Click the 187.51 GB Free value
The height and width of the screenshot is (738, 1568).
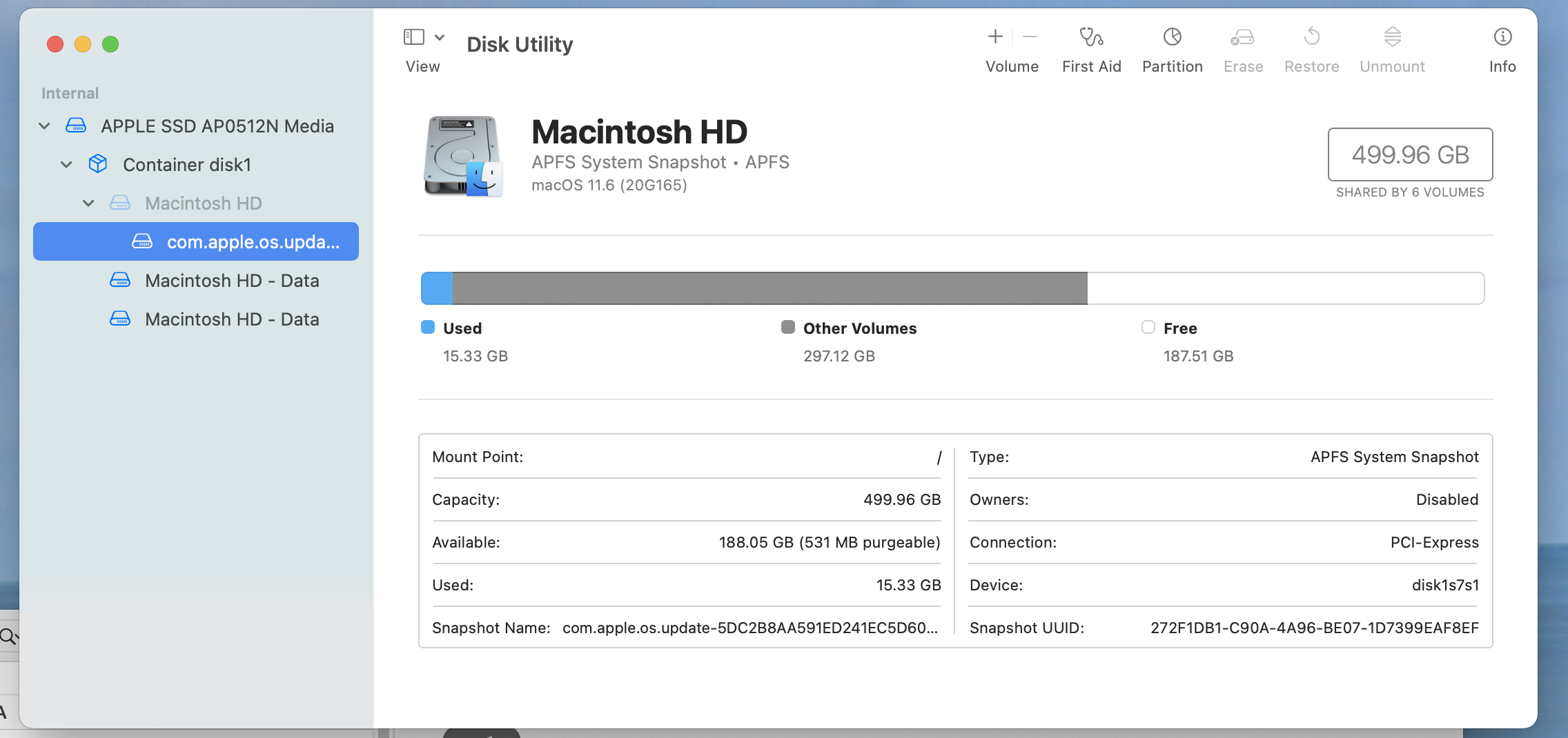1198,356
